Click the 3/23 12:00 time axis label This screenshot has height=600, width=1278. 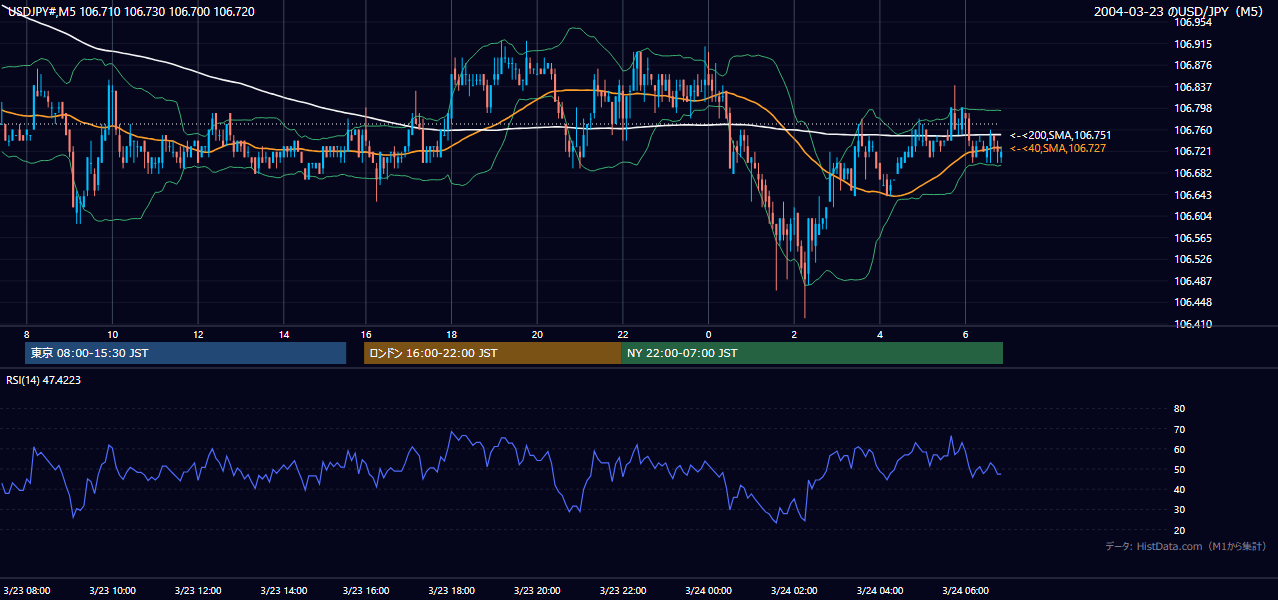(x=197, y=590)
